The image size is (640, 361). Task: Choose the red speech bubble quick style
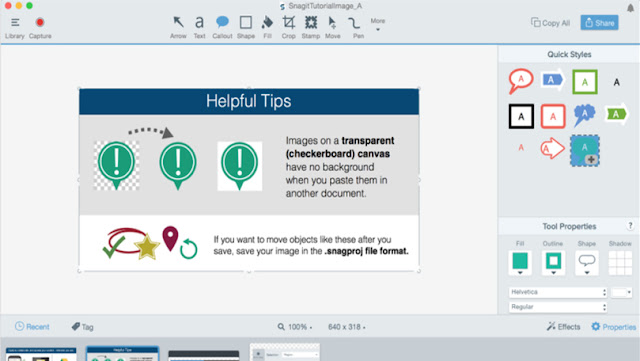coord(521,81)
